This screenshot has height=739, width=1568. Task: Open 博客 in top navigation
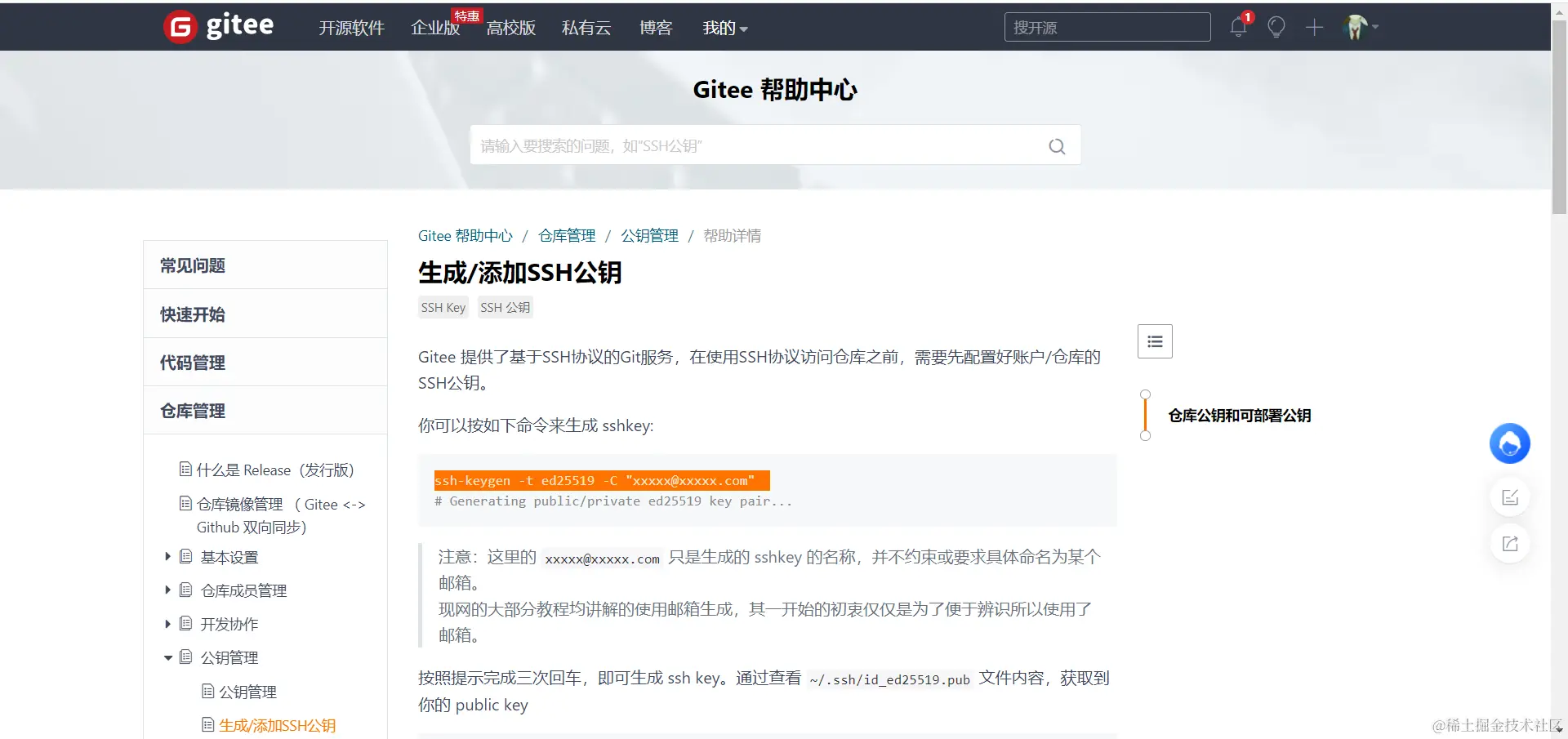[656, 28]
